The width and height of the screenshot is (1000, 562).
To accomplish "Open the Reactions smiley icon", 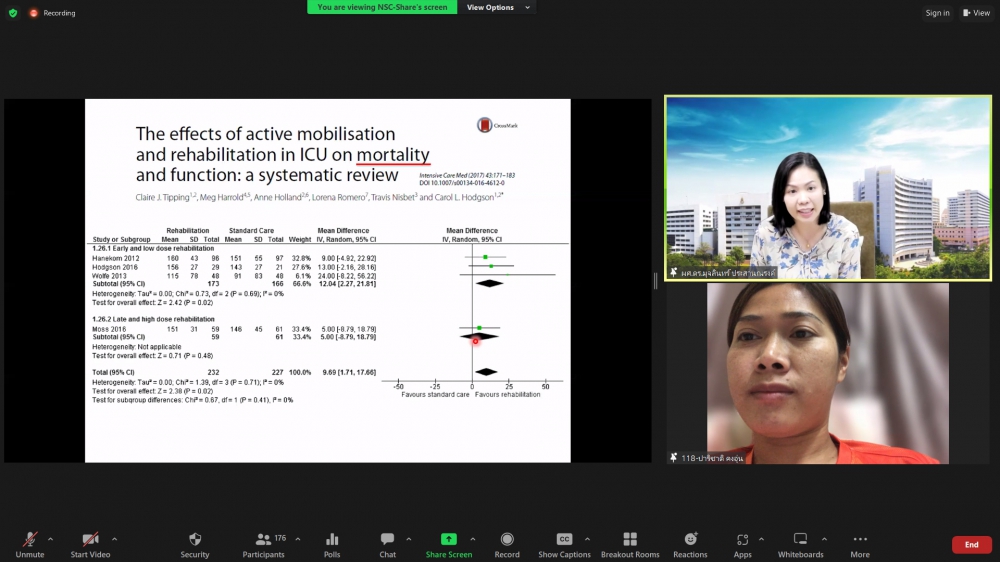I will tap(690, 540).
